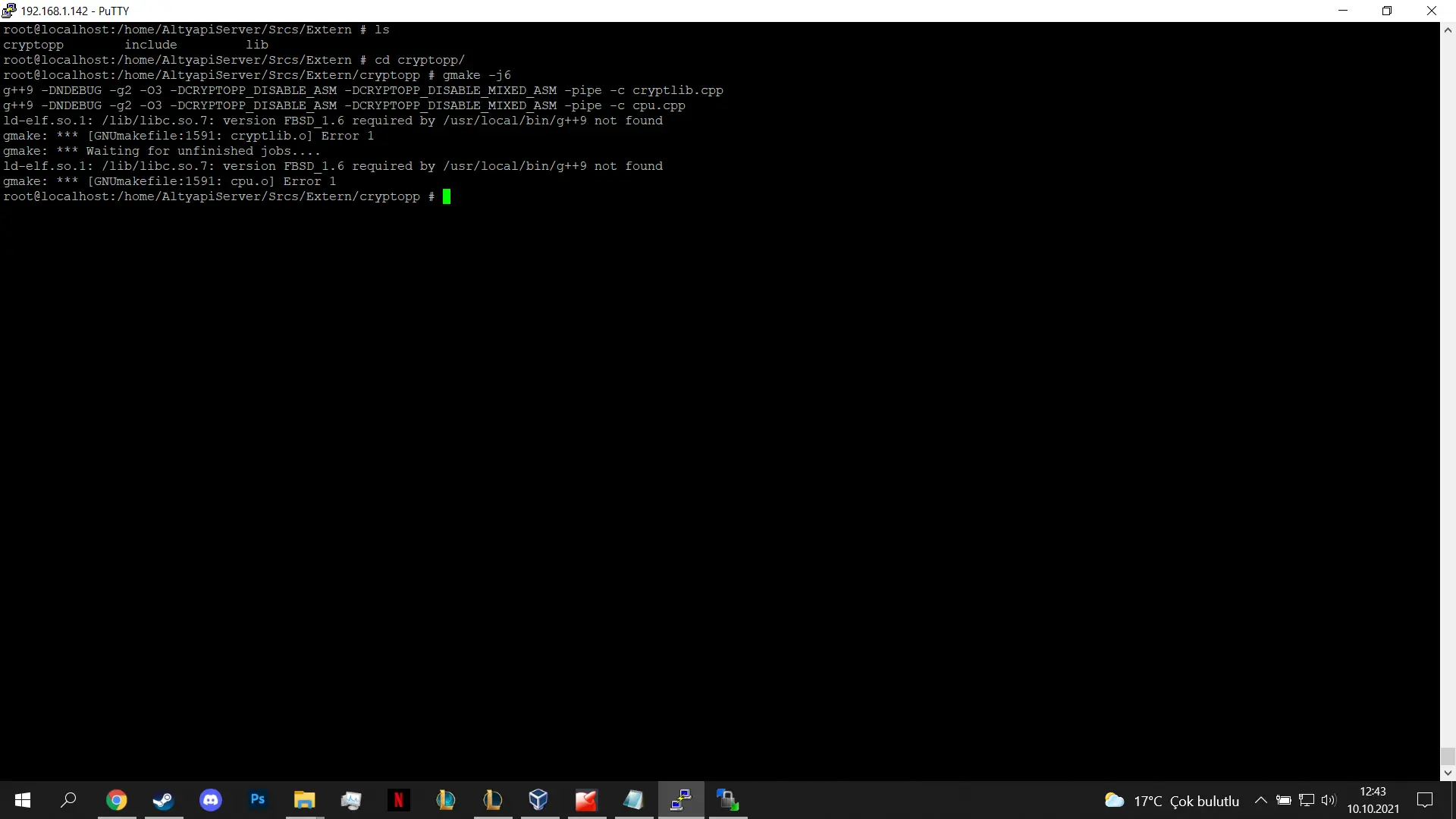The width and height of the screenshot is (1456, 819).
Task: Open WinSCP padlock icon in taskbar
Action: pos(728,800)
